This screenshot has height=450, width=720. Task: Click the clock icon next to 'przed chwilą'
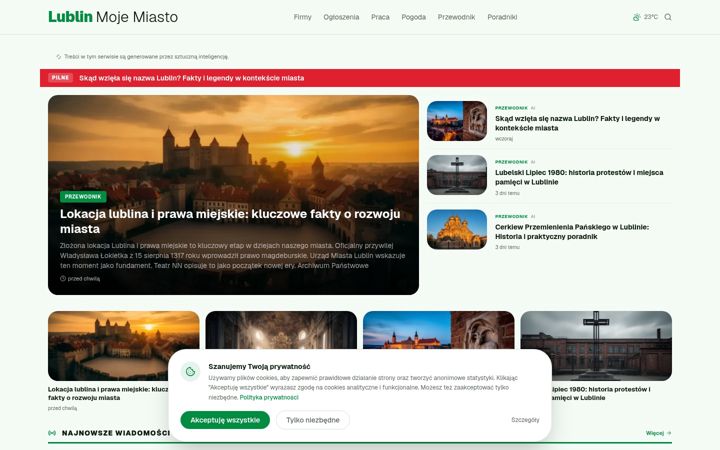[x=63, y=278]
